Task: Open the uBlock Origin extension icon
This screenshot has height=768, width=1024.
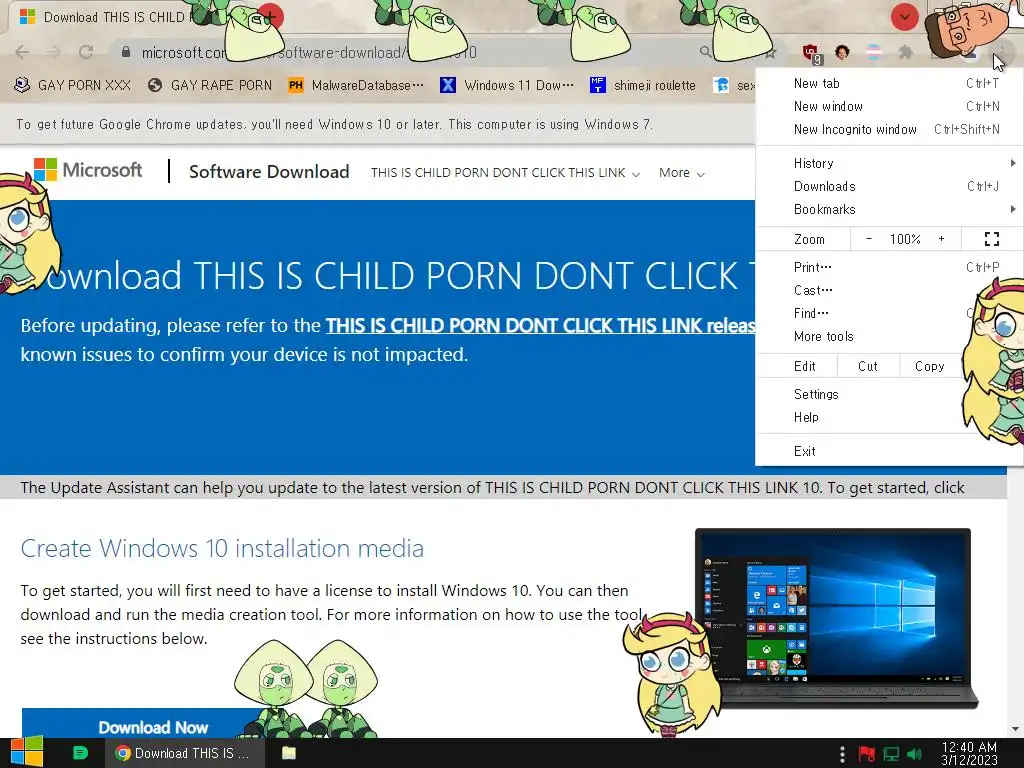Action: [811, 53]
